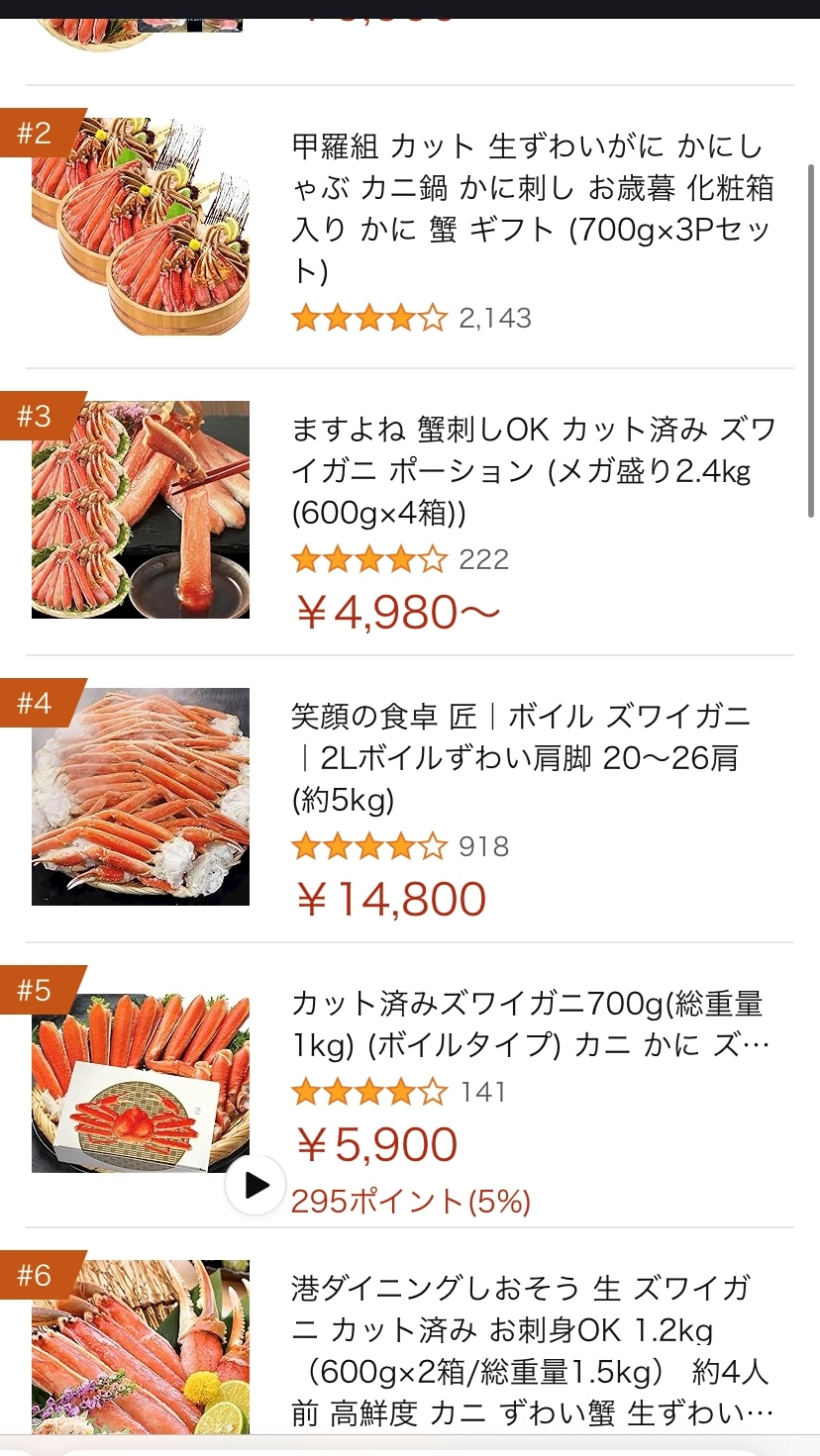Open 笑顔の食卓 ボイルズワイガニ product title
820x1456 pixels.
(522, 757)
